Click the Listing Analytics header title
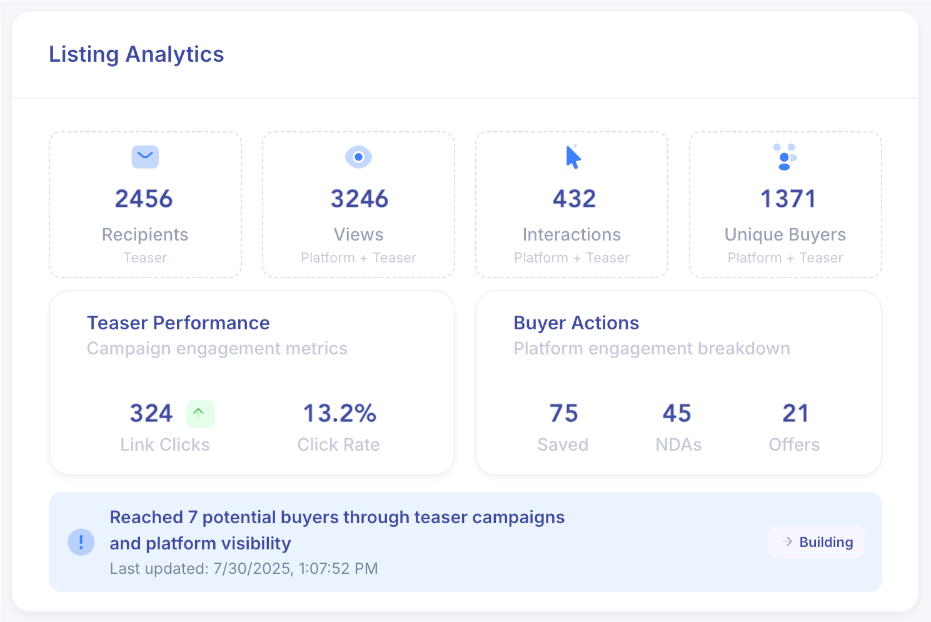The image size is (931, 622). coord(136,54)
